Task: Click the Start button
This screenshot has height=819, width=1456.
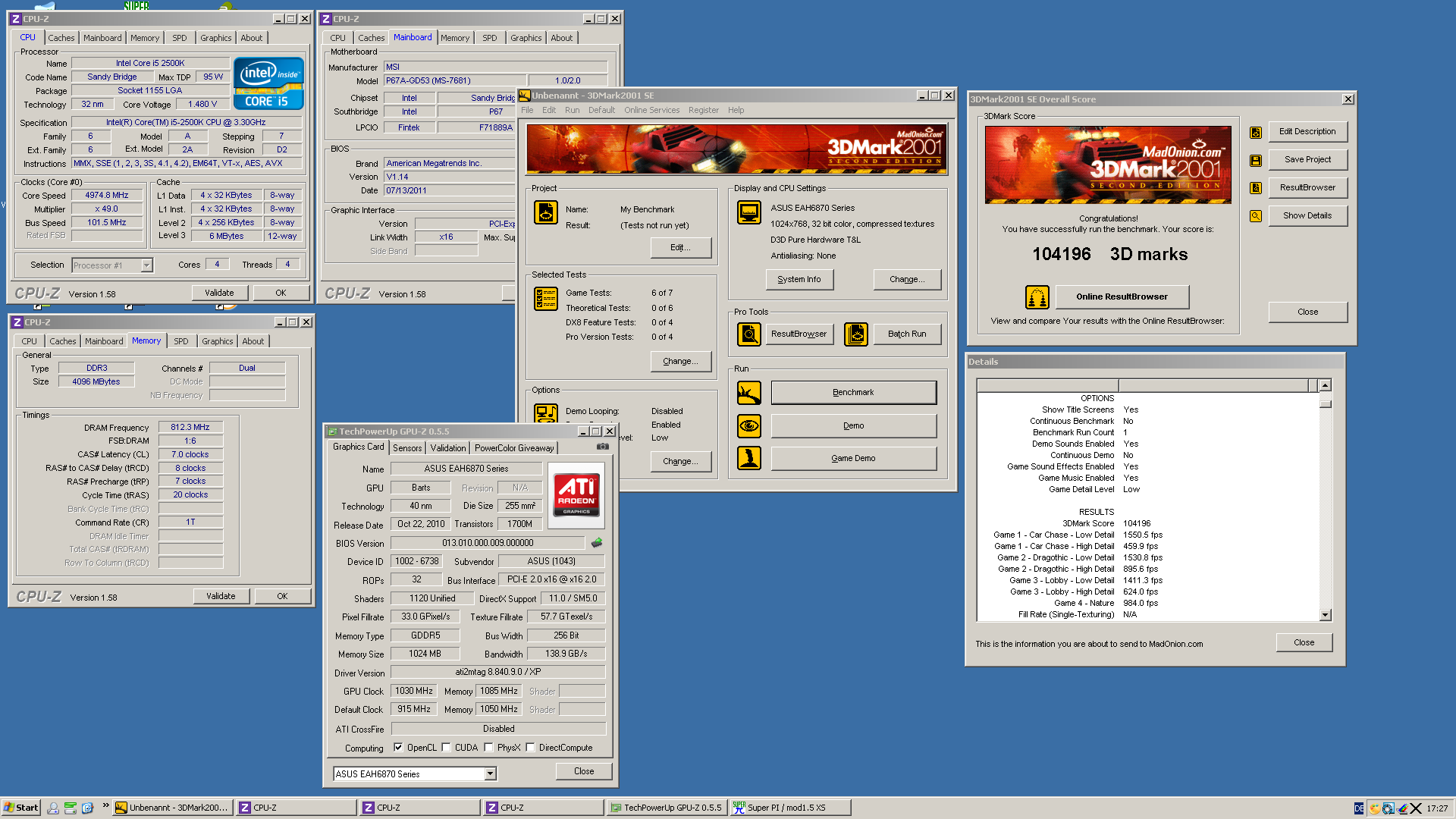Action: click(x=20, y=808)
